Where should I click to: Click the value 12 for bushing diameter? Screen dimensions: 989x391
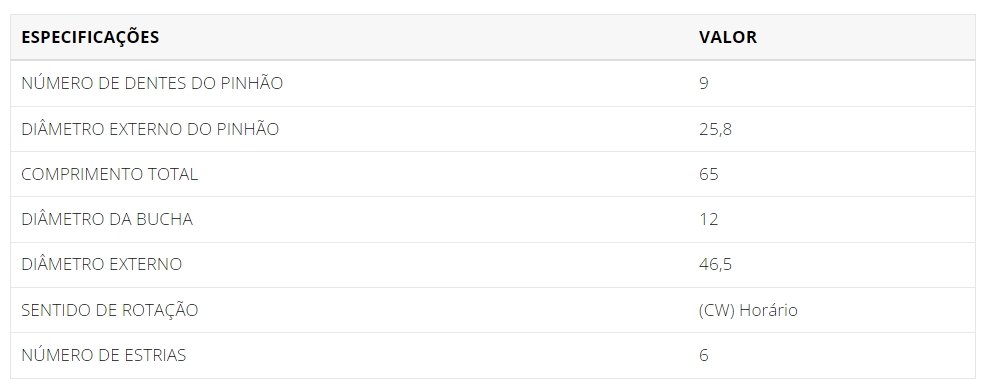pyautogui.click(x=709, y=219)
